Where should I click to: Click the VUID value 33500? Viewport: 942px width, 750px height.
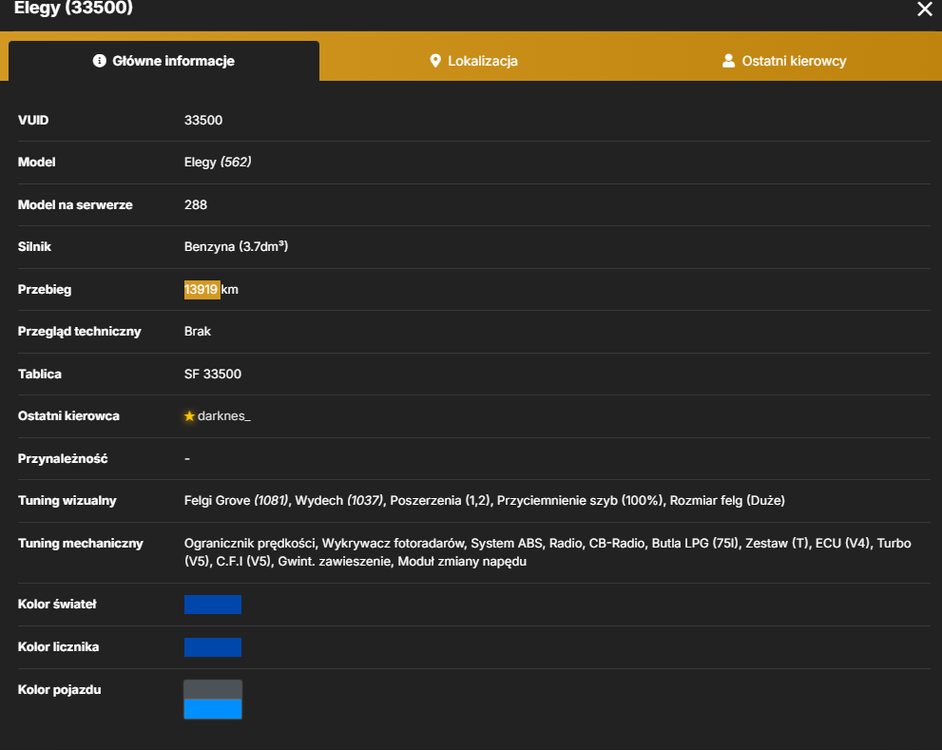[x=203, y=120]
